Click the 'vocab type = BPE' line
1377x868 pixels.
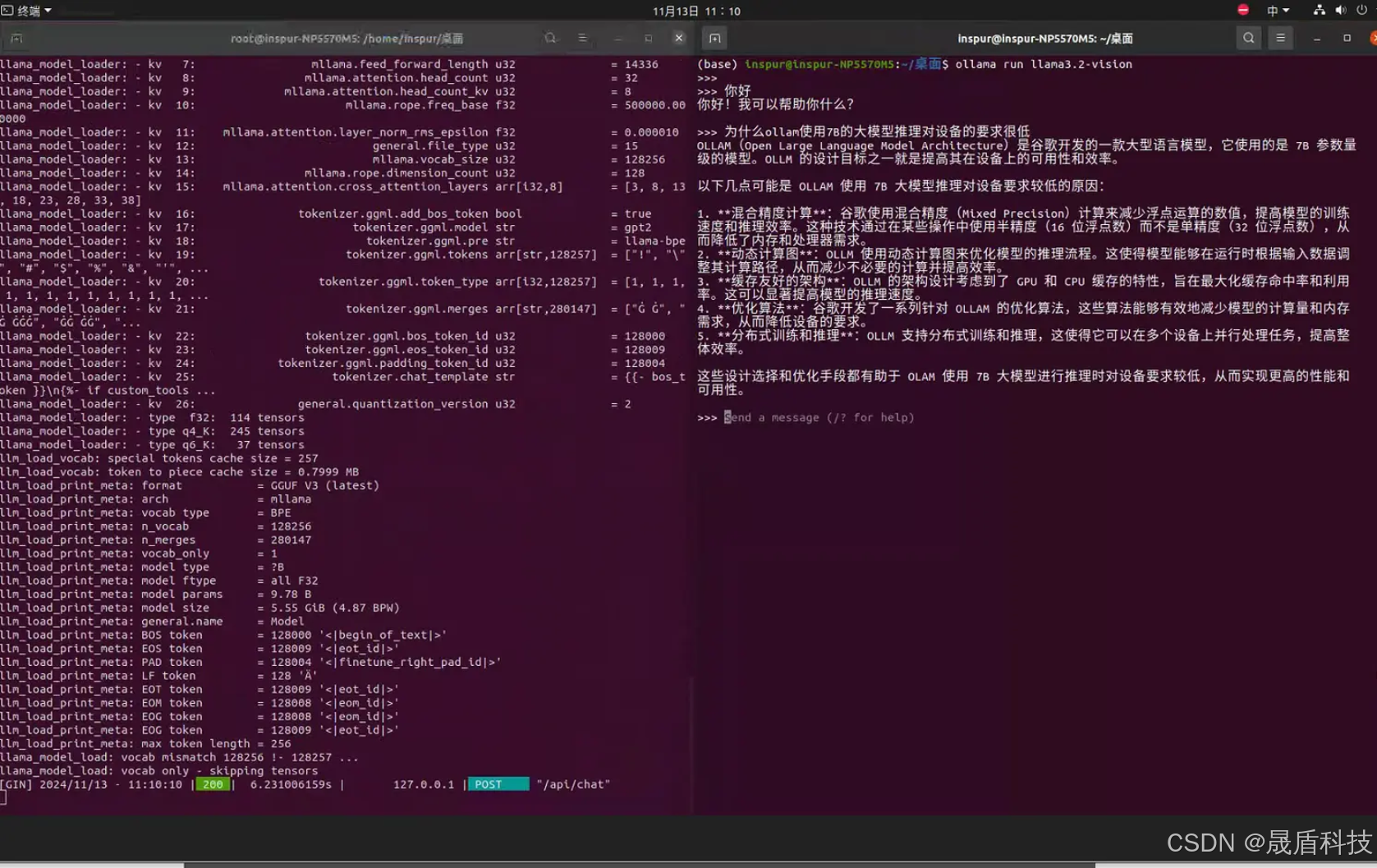click(x=146, y=512)
